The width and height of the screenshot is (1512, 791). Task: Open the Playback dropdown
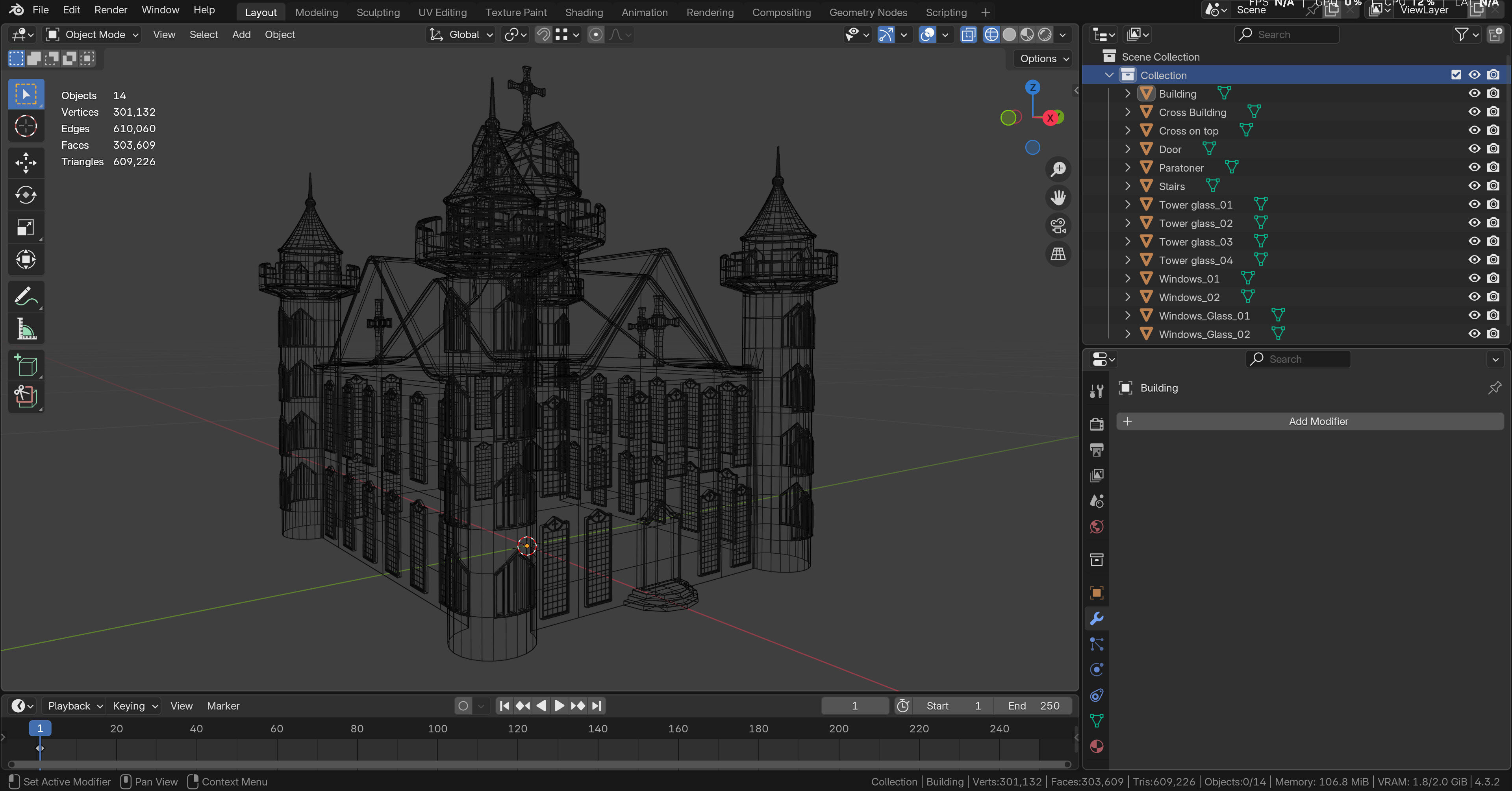click(x=75, y=706)
